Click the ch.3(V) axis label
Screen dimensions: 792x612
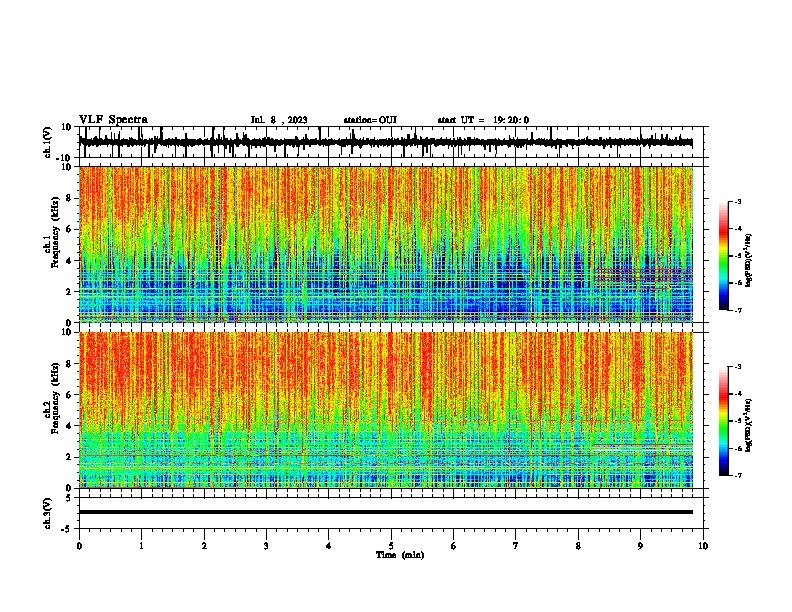point(48,513)
